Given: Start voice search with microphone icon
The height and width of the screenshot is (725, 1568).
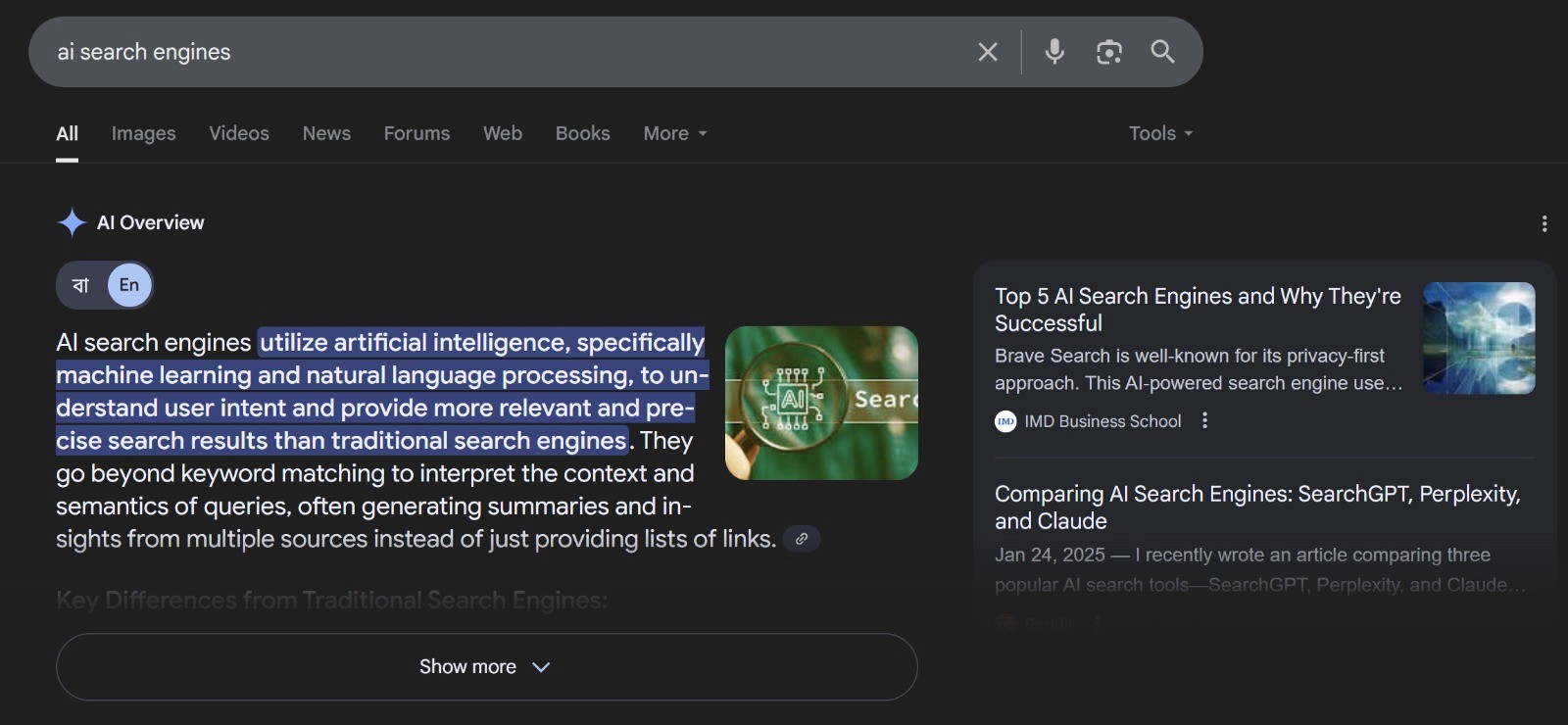Looking at the screenshot, I should pos(1054,51).
